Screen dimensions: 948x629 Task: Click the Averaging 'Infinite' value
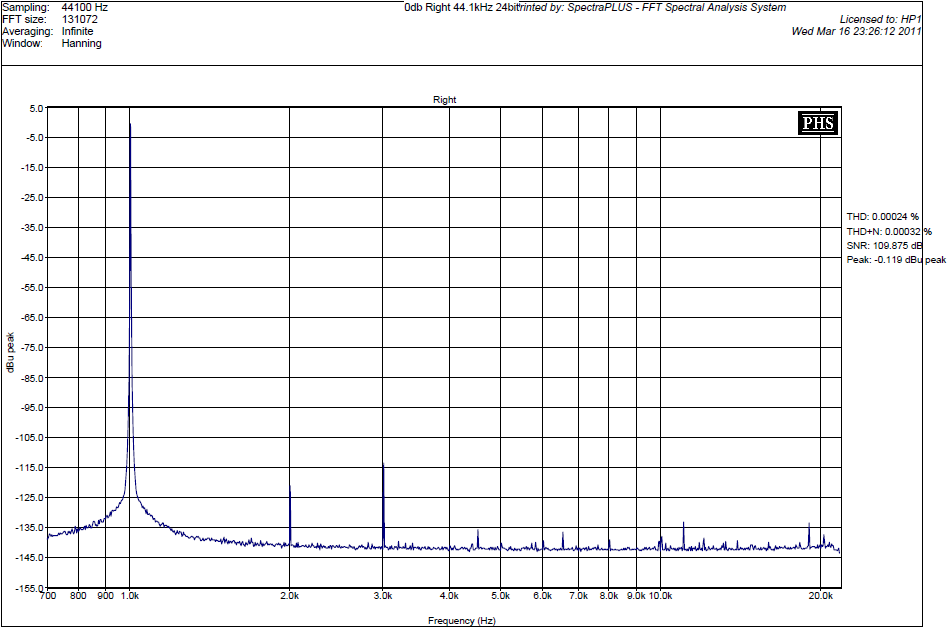point(77,31)
